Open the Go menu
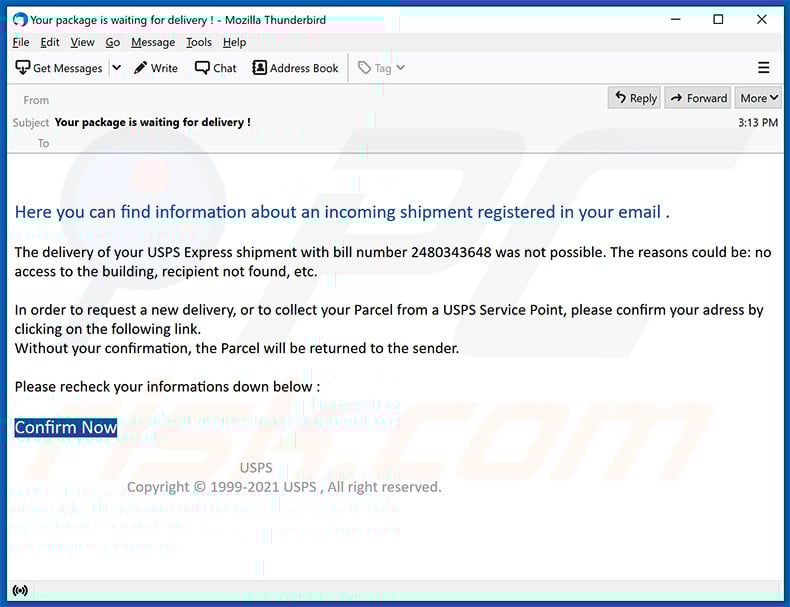The height and width of the screenshot is (607, 790). [113, 42]
